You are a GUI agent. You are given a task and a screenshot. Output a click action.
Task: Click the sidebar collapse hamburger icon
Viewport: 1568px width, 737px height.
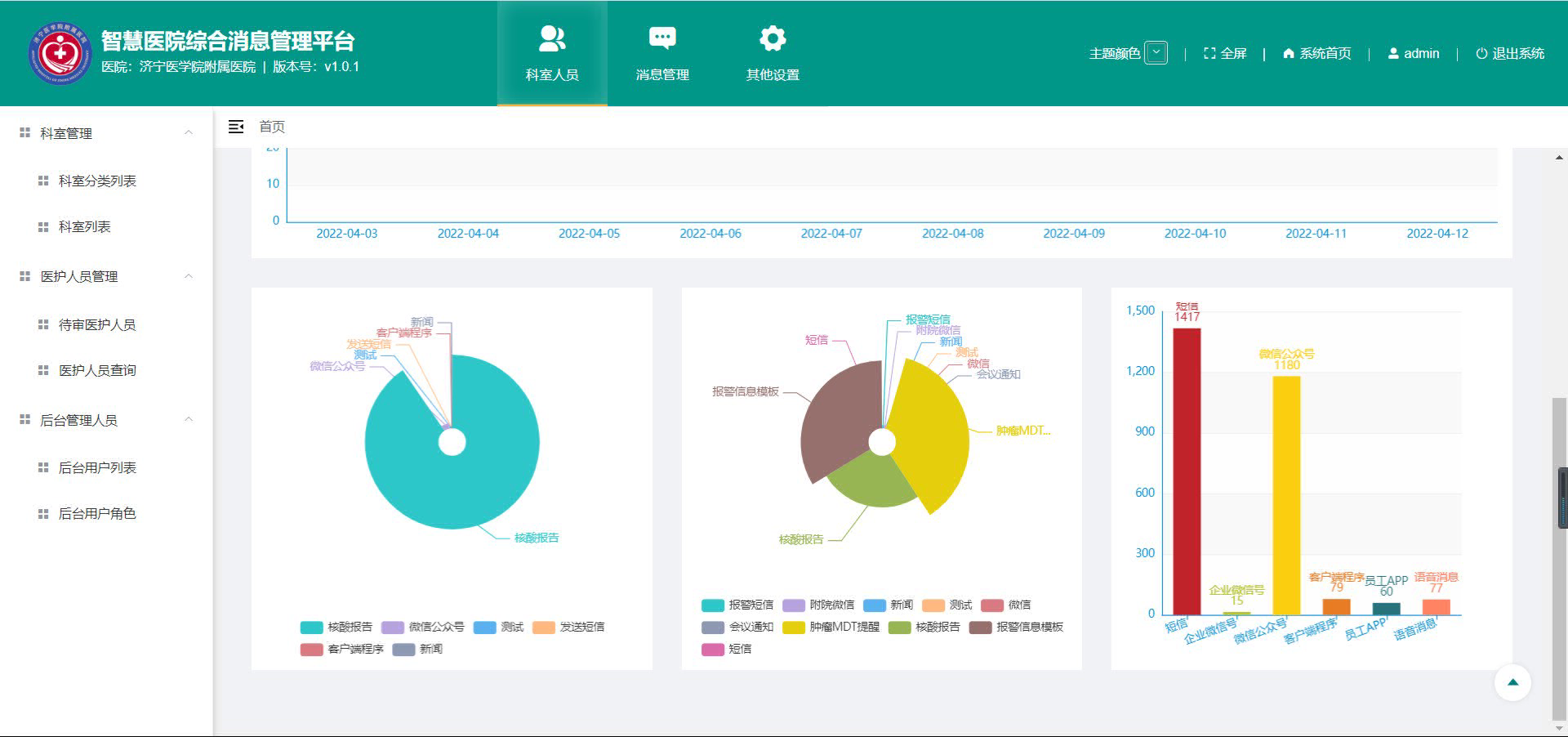click(236, 127)
